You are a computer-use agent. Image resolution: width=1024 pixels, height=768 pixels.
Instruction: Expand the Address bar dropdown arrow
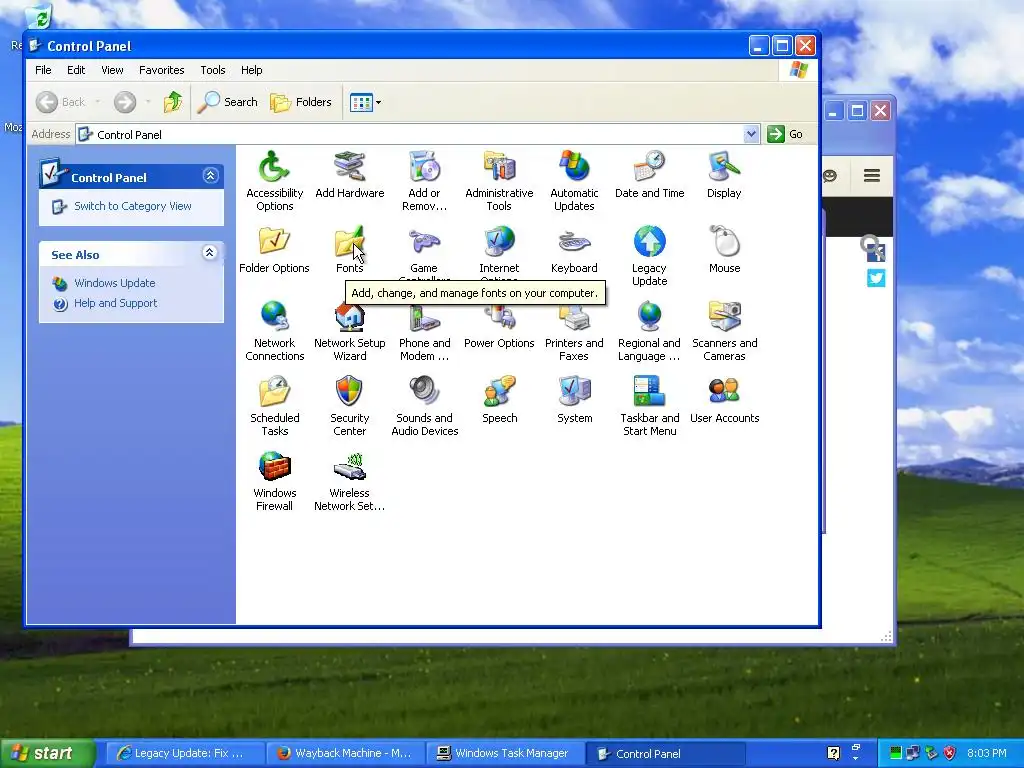coord(751,134)
